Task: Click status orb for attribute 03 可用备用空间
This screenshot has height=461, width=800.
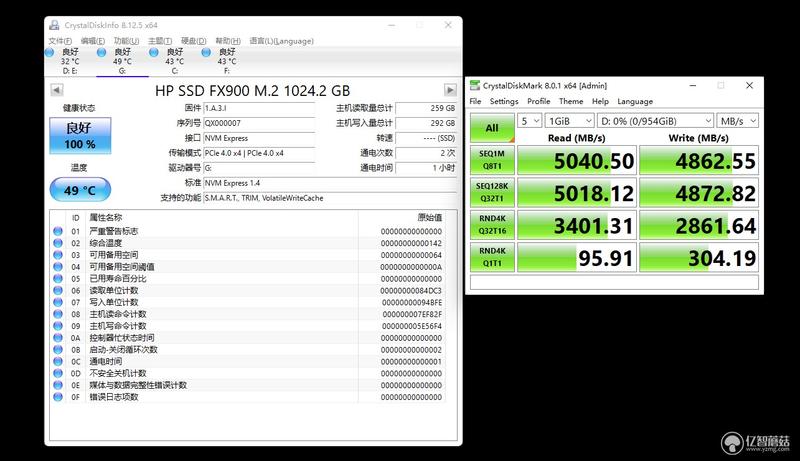Action: 58,255
